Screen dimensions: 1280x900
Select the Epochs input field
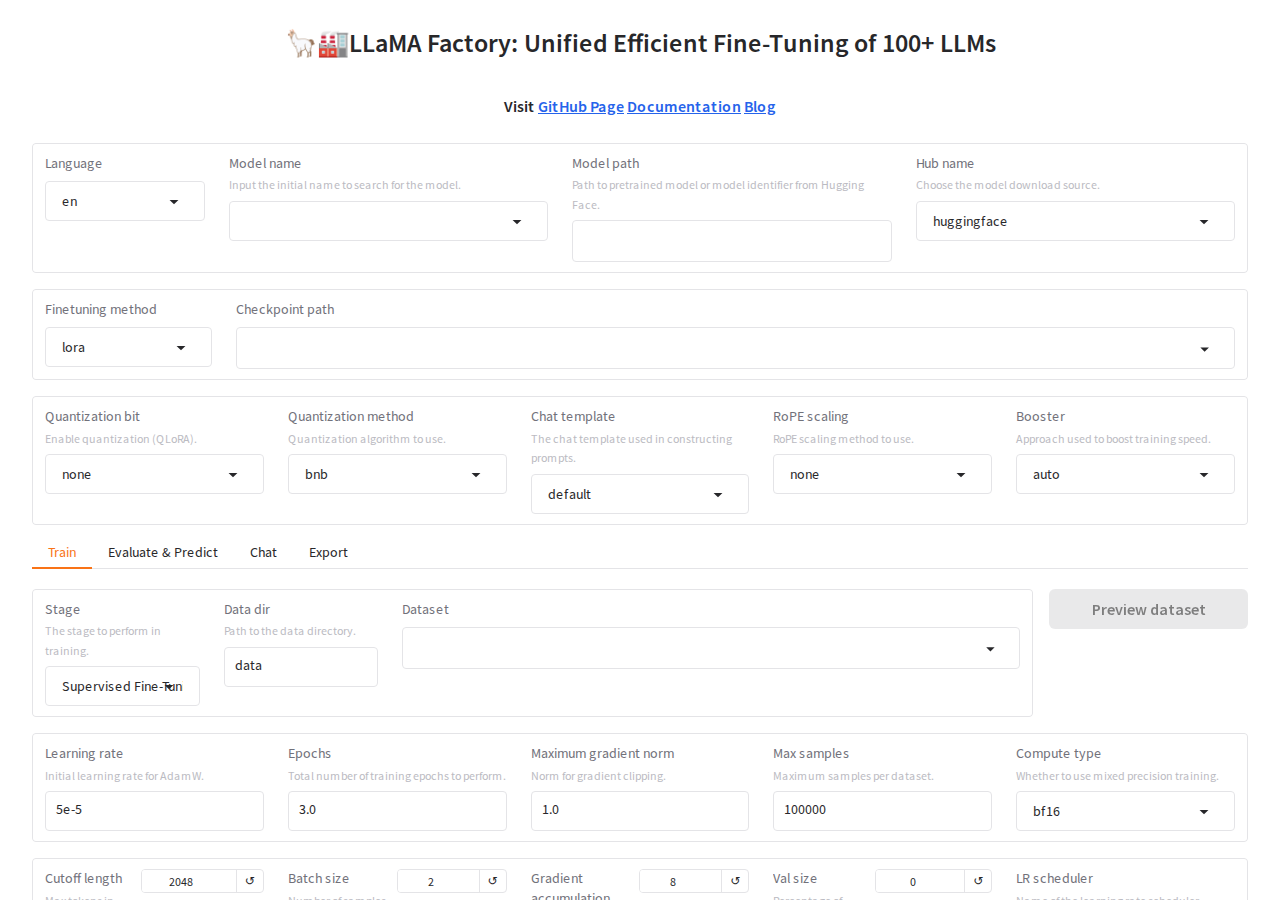tap(397, 811)
